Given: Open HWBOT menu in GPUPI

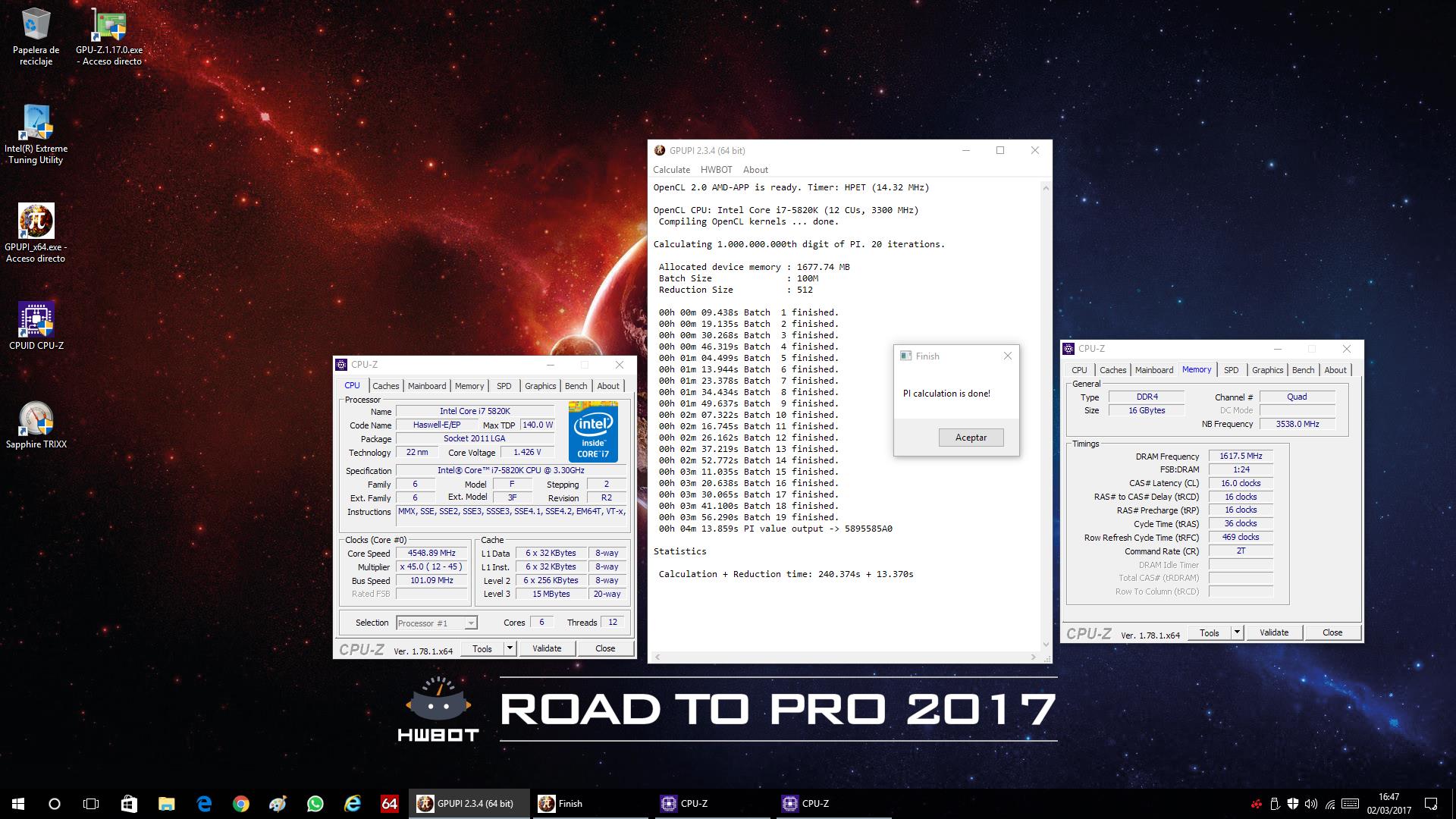Looking at the screenshot, I should click(717, 170).
